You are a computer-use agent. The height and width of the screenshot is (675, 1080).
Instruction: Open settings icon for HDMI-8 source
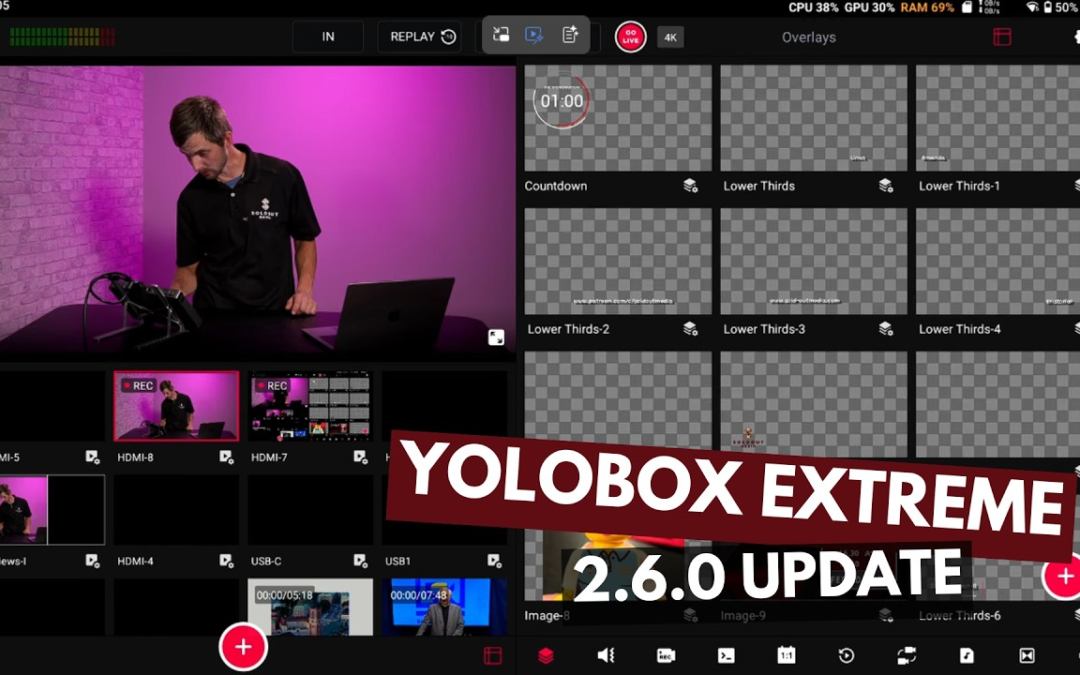(226, 457)
